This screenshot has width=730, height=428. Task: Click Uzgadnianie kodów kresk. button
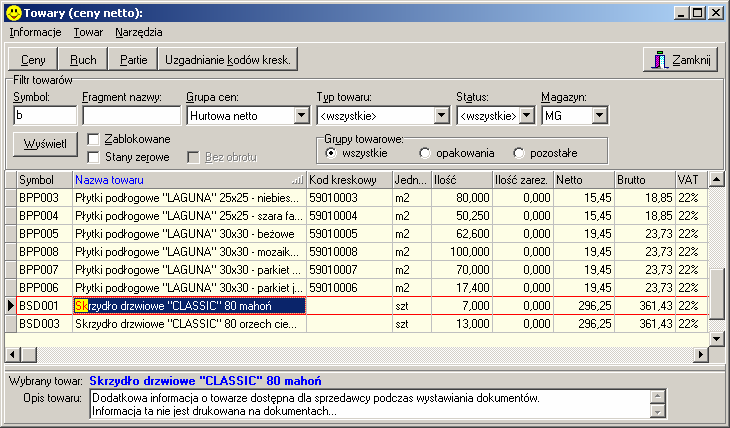click(x=228, y=60)
